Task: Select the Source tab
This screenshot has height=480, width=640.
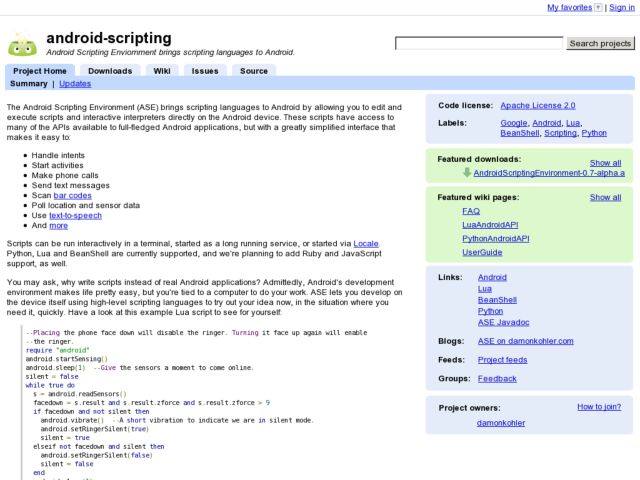Action: pyautogui.click(x=254, y=71)
